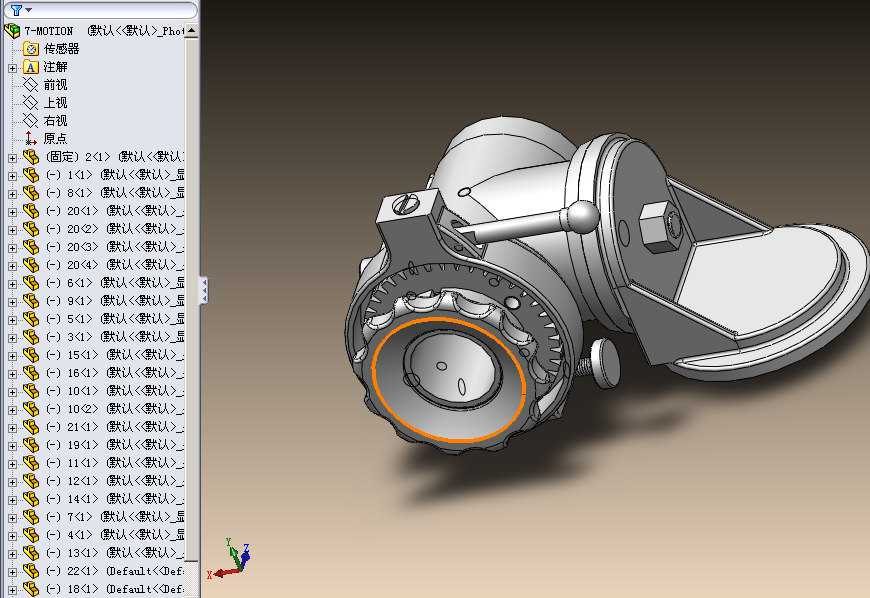Collapse the feature tree panel handle
The image size is (870, 598).
204,291
